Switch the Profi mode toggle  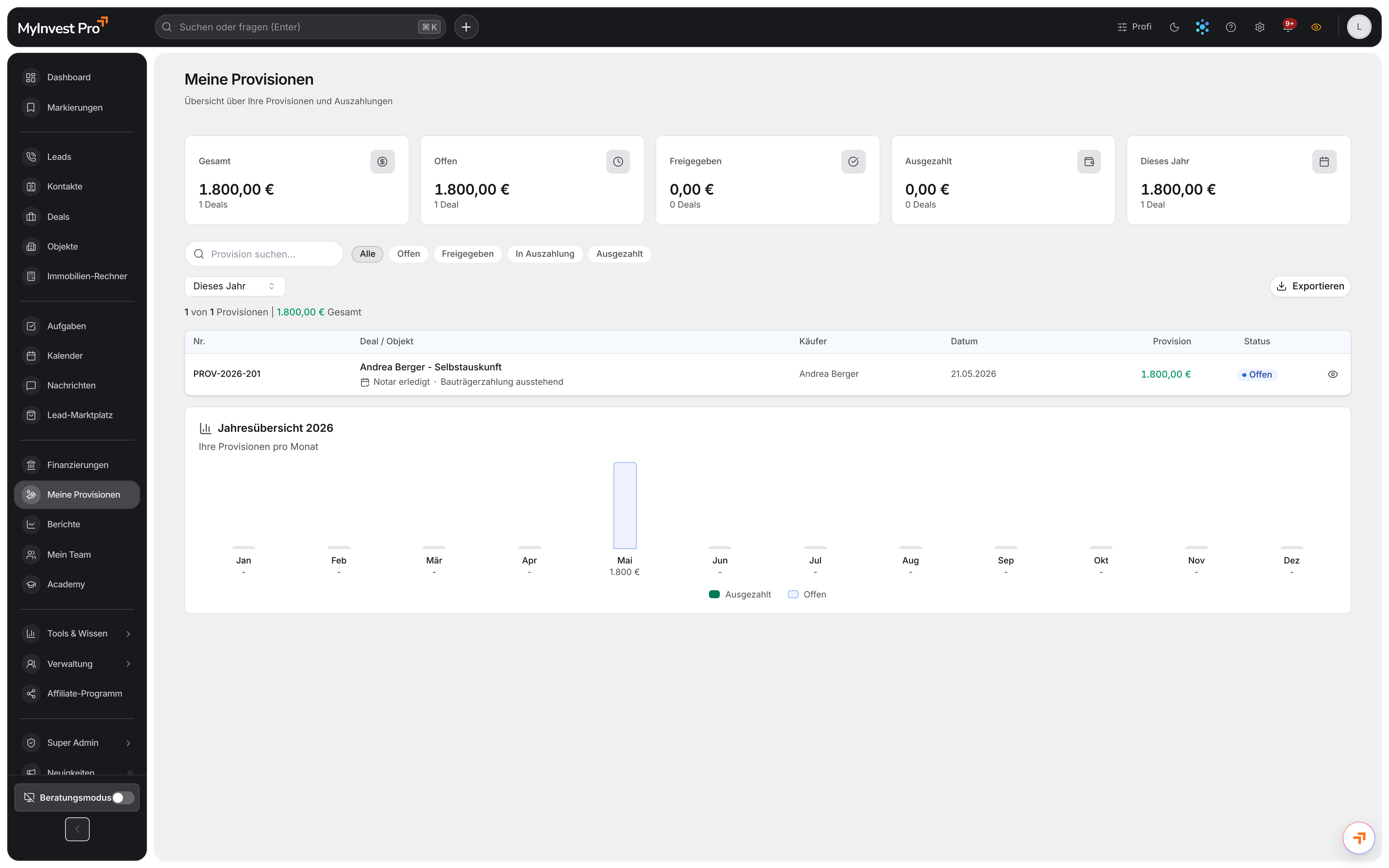tap(1135, 27)
